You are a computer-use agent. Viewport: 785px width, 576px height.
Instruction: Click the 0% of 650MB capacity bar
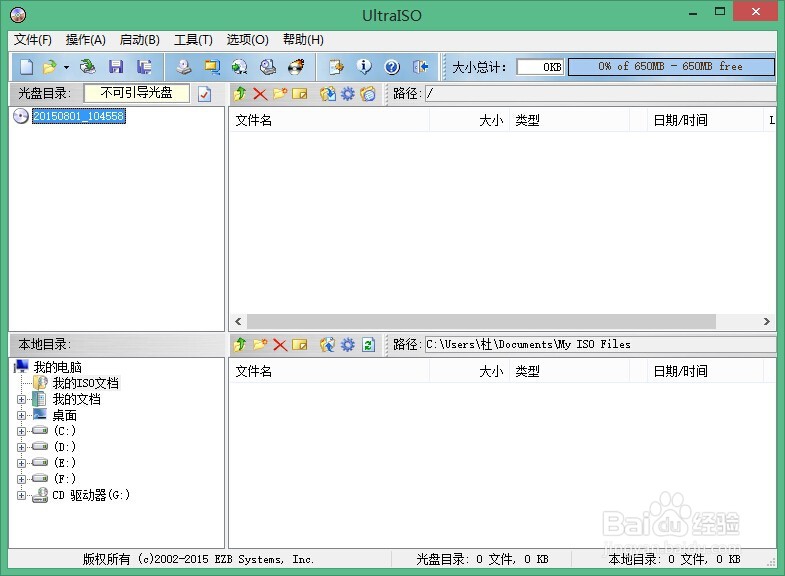pyautogui.click(x=671, y=67)
